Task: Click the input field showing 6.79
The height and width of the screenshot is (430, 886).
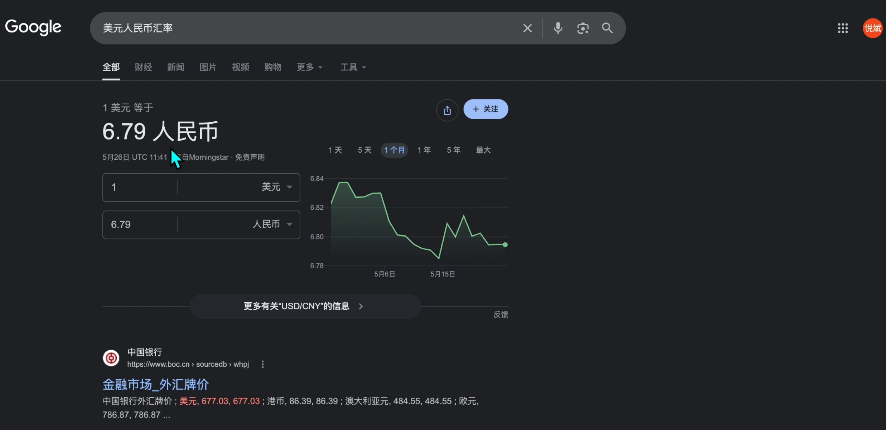Action: pos(140,224)
